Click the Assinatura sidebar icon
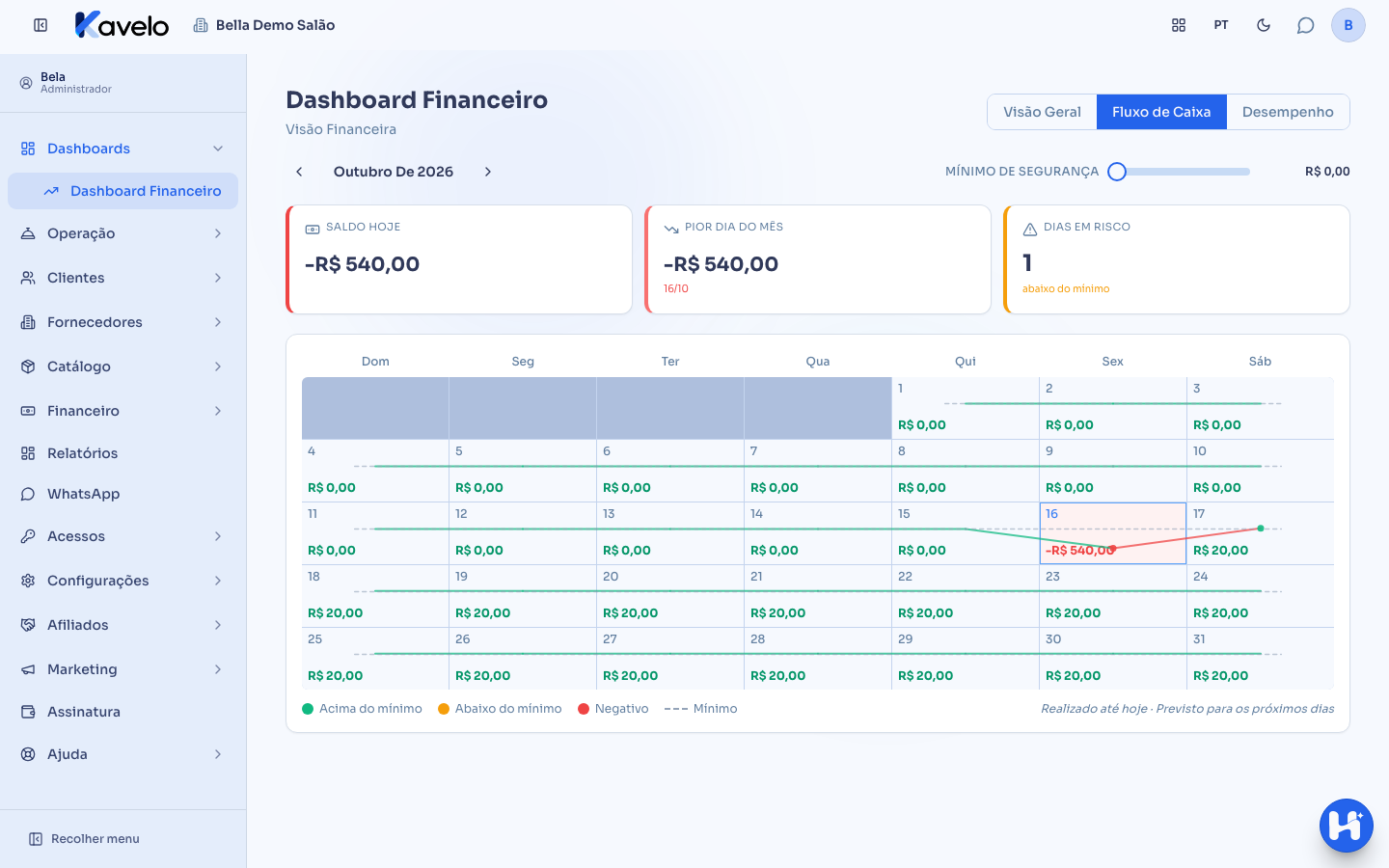Image resolution: width=1389 pixels, height=868 pixels. pos(28,712)
